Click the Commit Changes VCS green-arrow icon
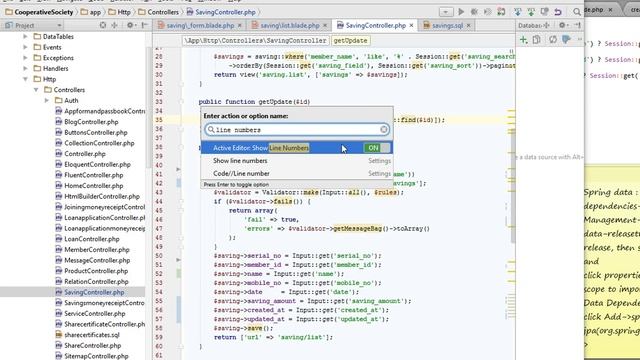640x360 pixels. (x=531, y=12)
